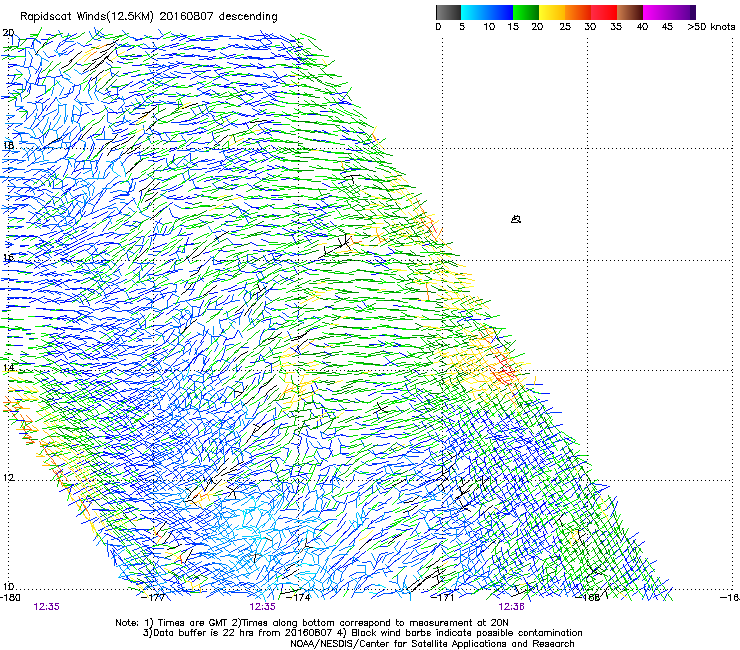Screen dimensions: 740x650
Task: Click the brown 35-40 knots legend segment
Action: (x=630, y=12)
